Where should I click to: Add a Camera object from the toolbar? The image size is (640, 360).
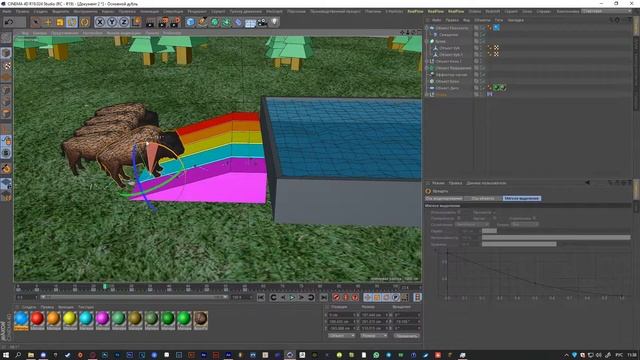point(262,22)
